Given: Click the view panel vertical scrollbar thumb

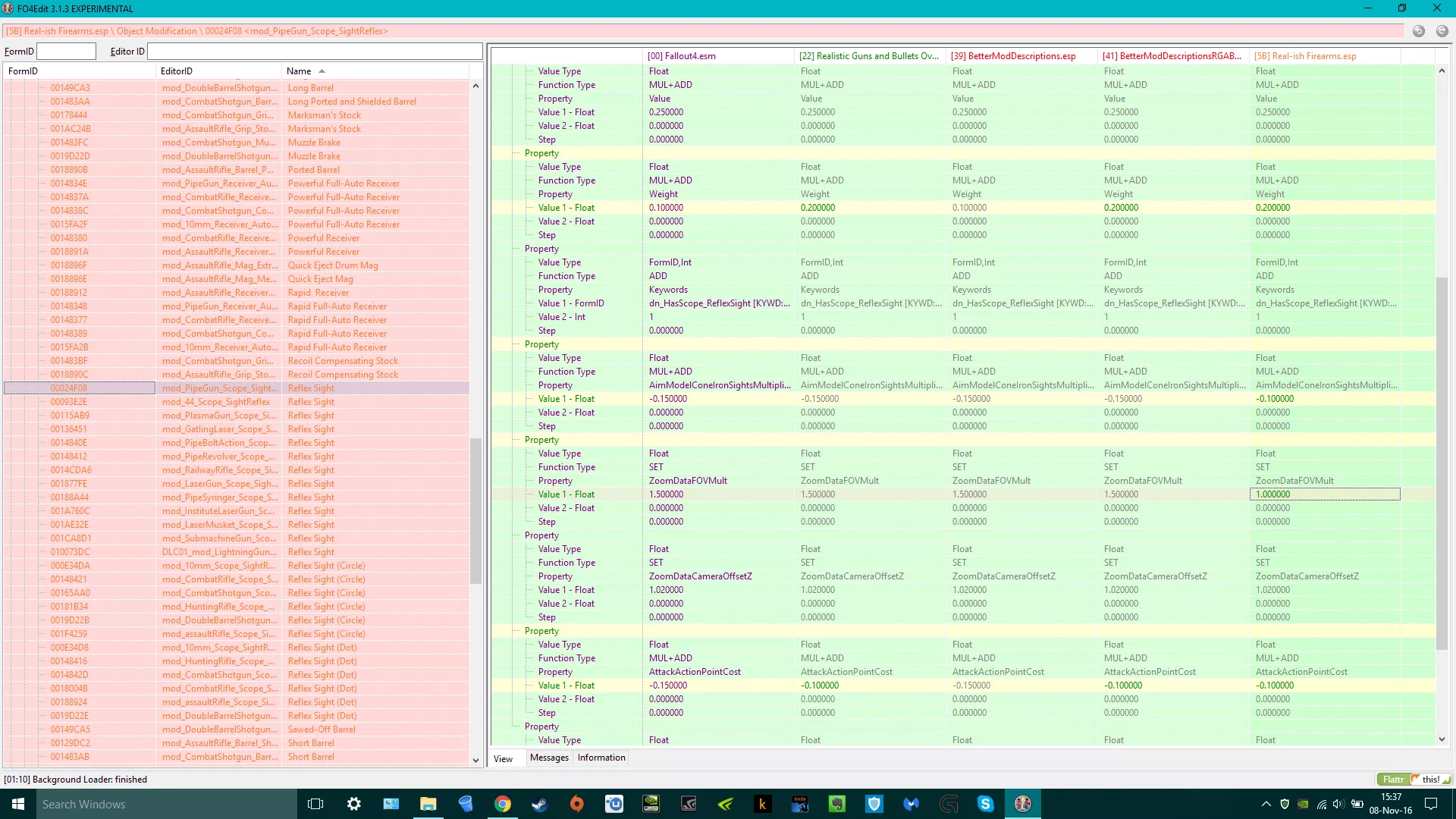Looking at the screenshot, I should (x=1442, y=463).
